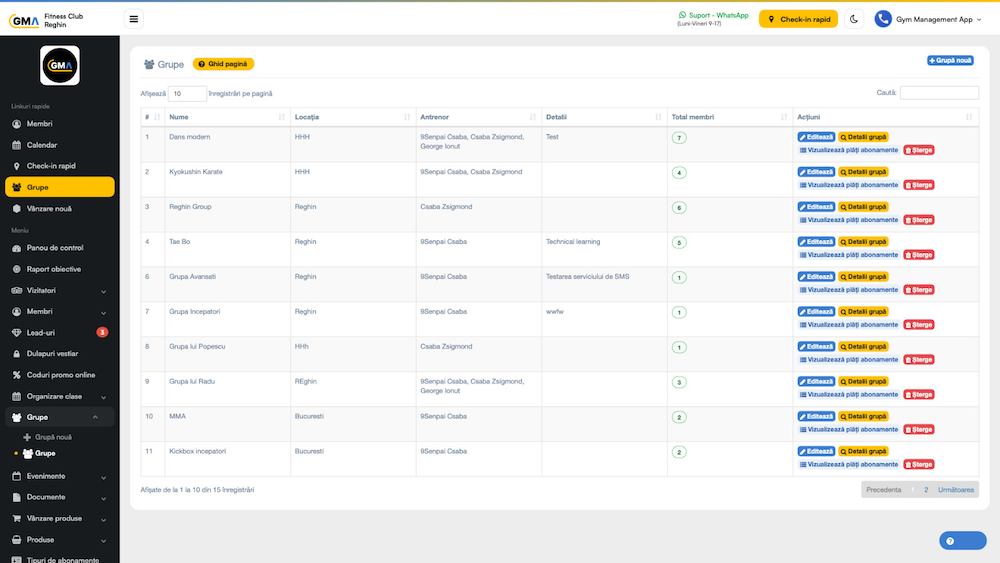The width and height of the screenshot is (1000, 563).
Task: Focus the Caută search field
Action: [x=939, y=93]
